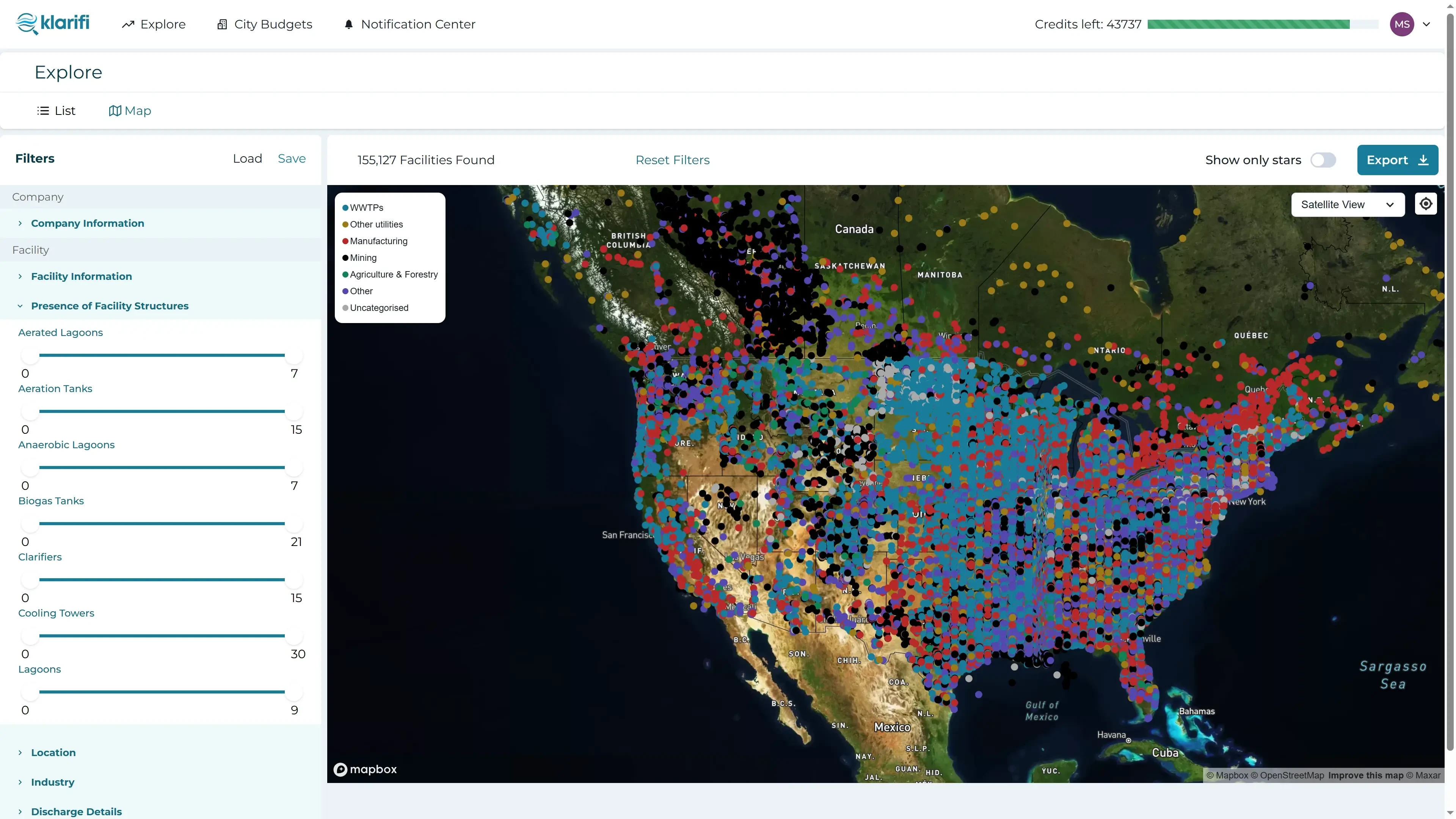Screen dimensions: 1456x819
Task: Click the Other legend dot
Action: (x=345, y=291)
